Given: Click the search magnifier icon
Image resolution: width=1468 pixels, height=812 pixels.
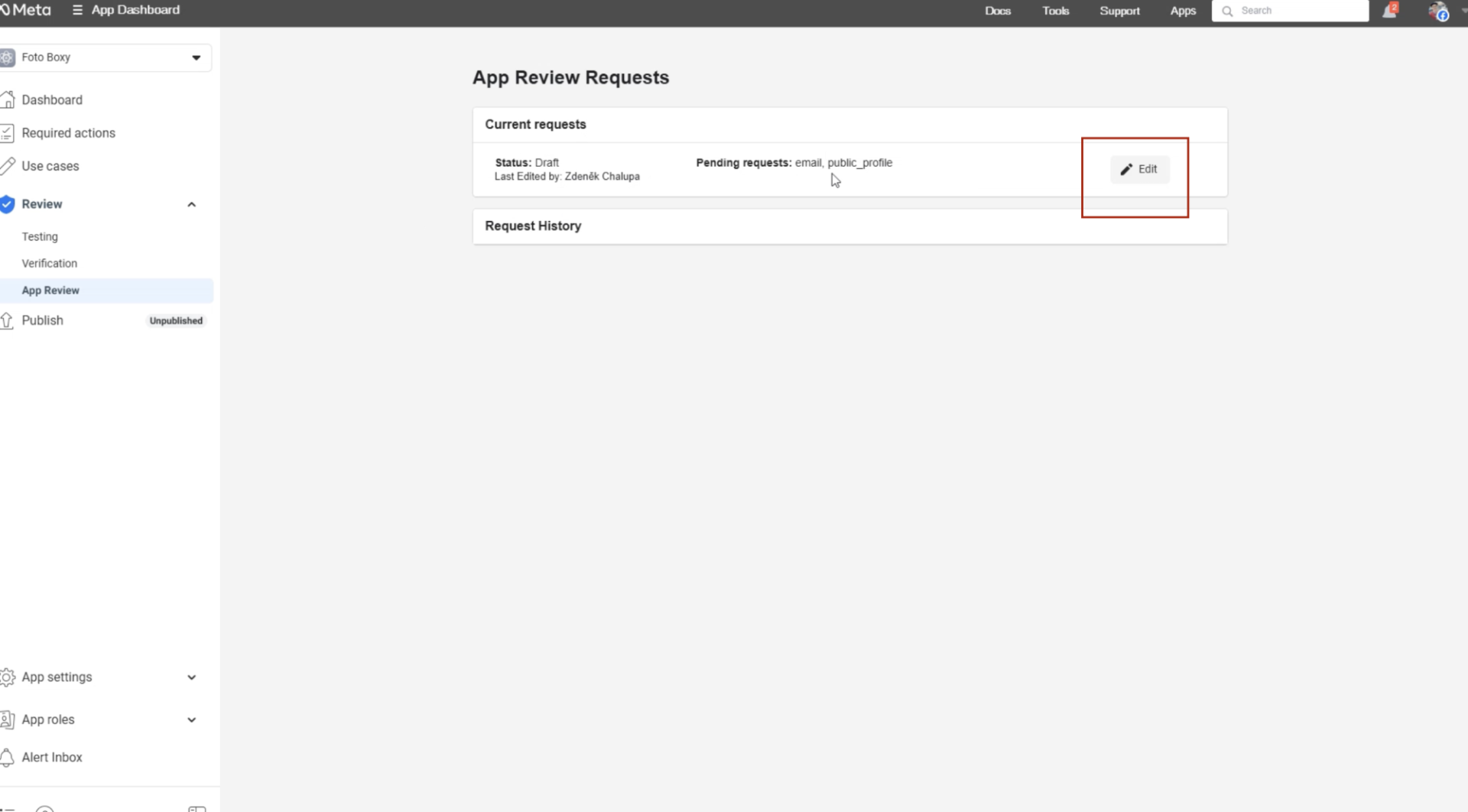Looking at the screenshot, I should [1227, 11].
